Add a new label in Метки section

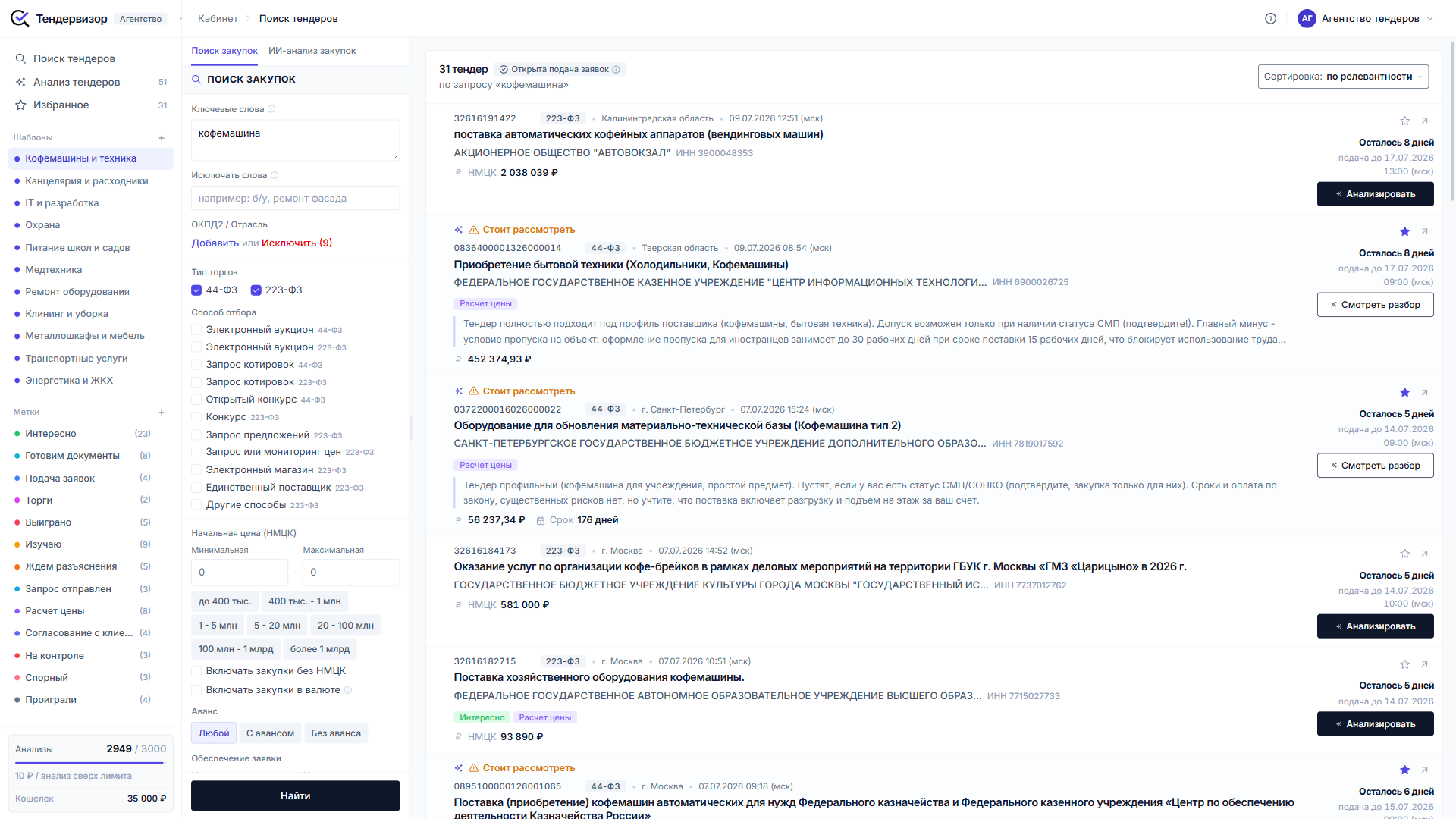point(162,413)
